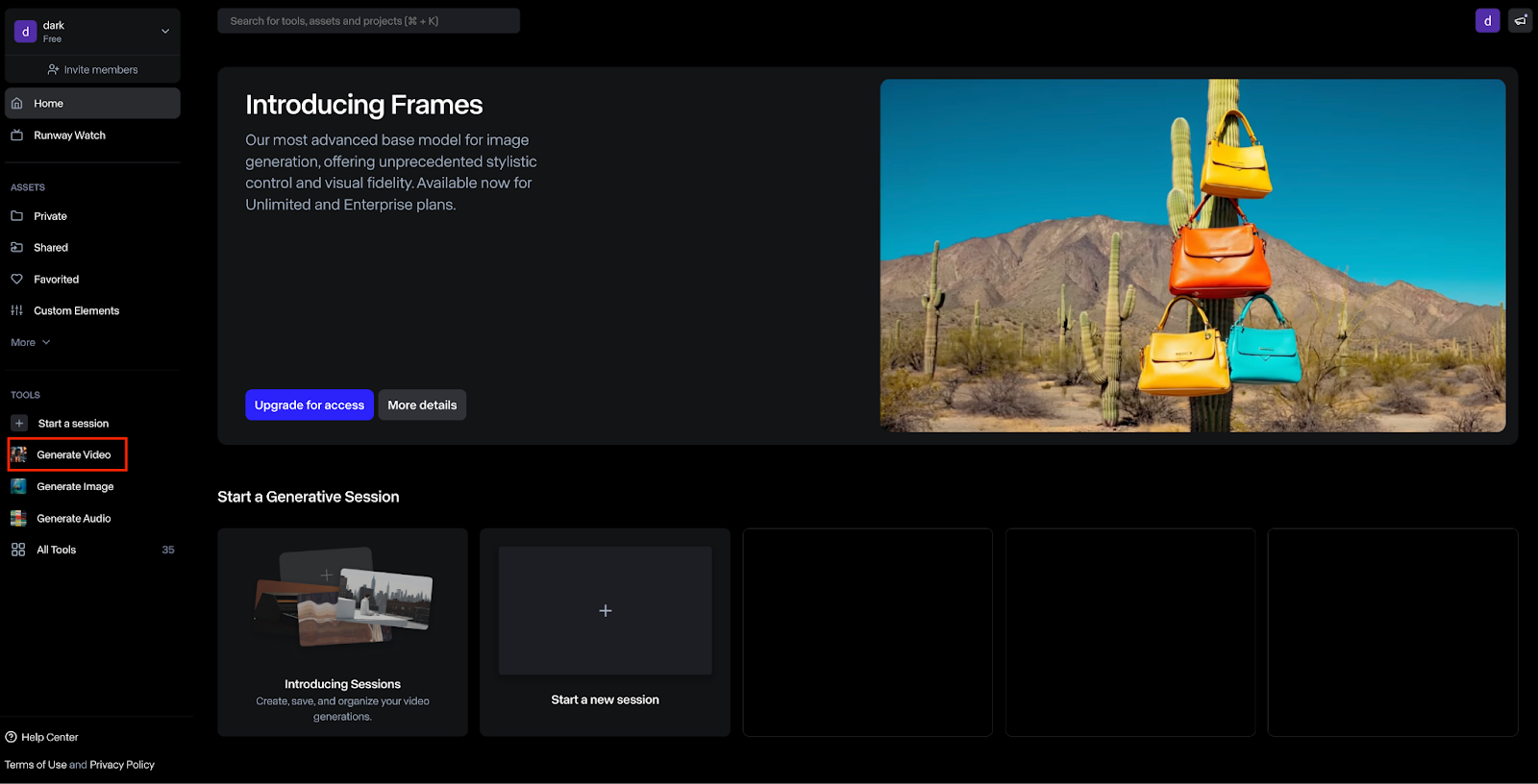
Task: Open Runway Watch
Action: click(69, 135)
